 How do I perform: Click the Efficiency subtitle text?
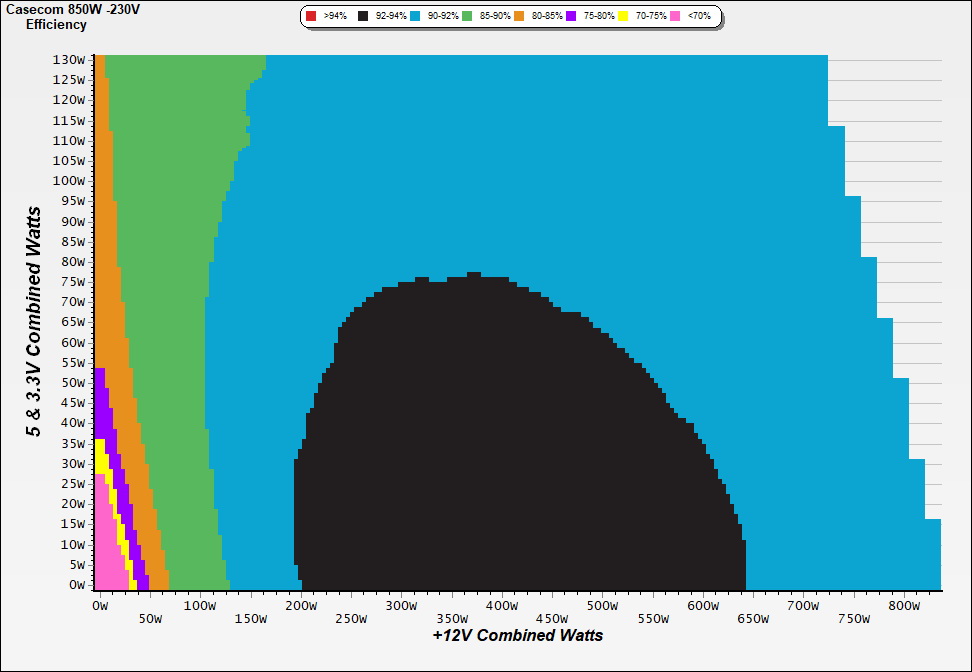pos(56,24)
